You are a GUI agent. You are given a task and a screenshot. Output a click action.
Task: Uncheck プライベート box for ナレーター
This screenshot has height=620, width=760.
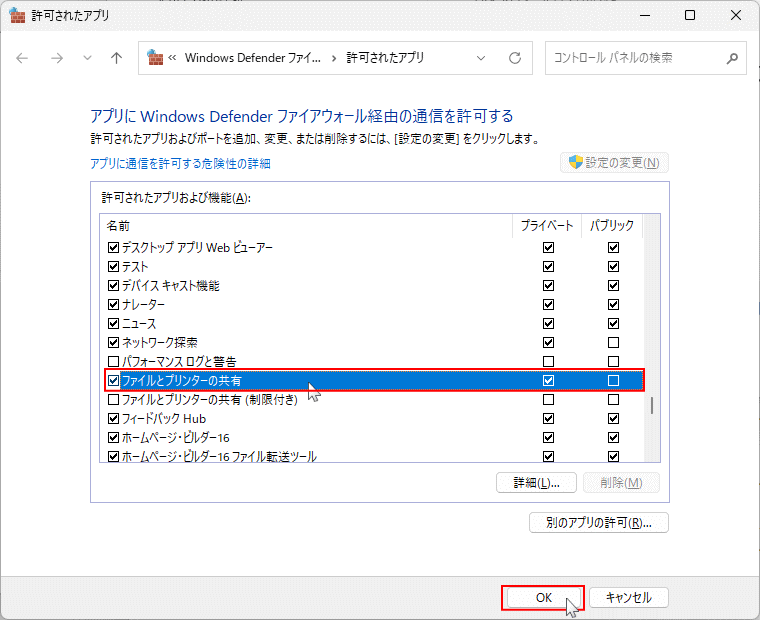549,304
